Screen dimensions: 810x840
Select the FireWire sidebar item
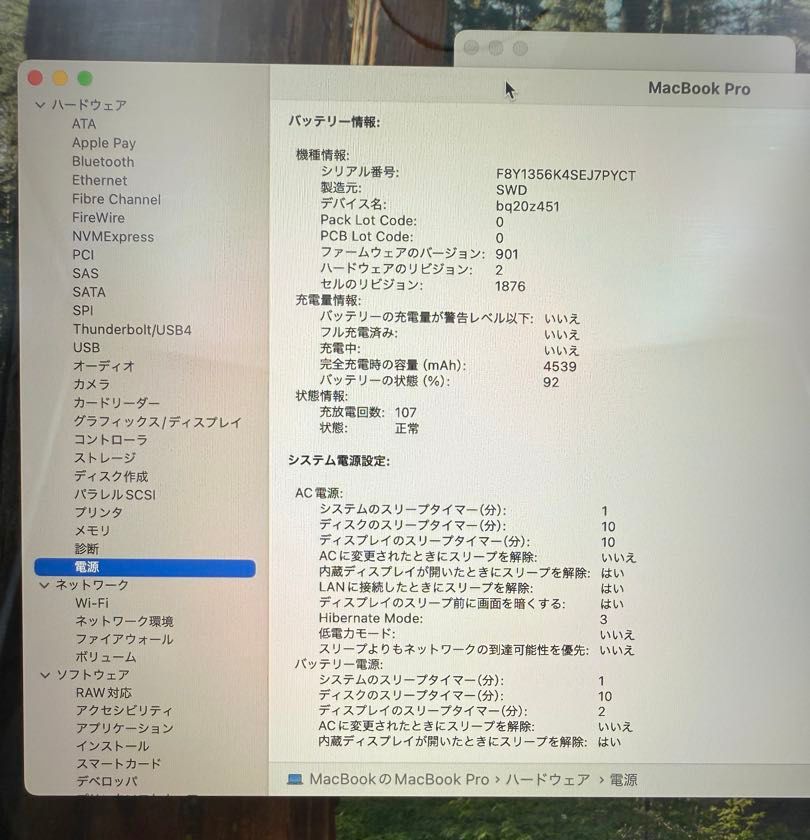pyautogui.click(x=99, y=218)
